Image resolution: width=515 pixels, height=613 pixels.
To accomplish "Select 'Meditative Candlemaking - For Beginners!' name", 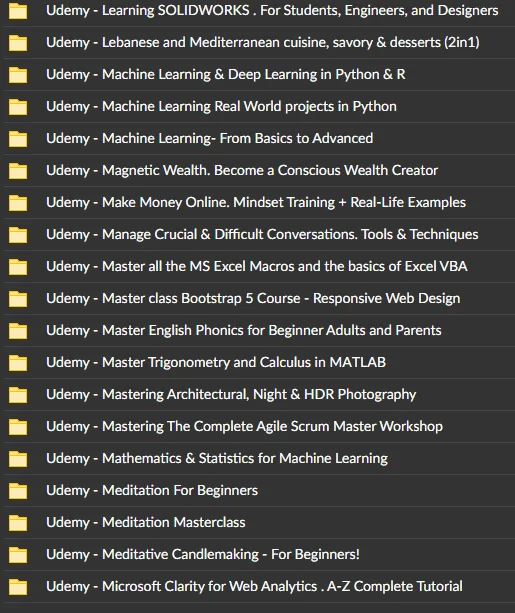I will 231,555.
